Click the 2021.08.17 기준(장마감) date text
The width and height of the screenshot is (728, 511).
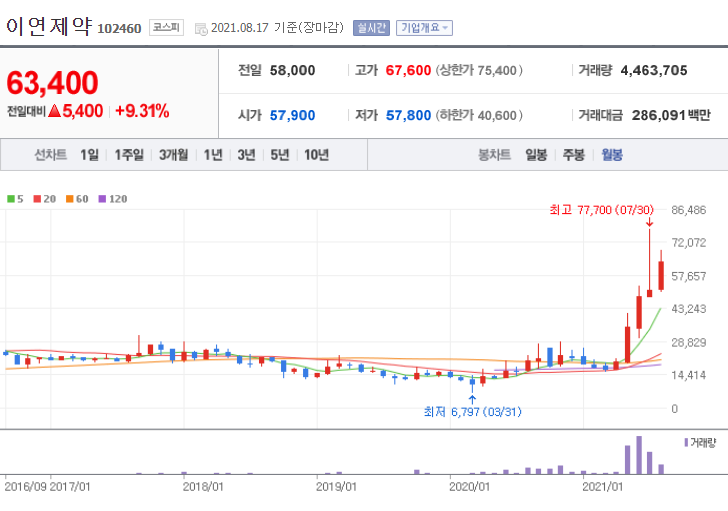[x=277, y=28]
